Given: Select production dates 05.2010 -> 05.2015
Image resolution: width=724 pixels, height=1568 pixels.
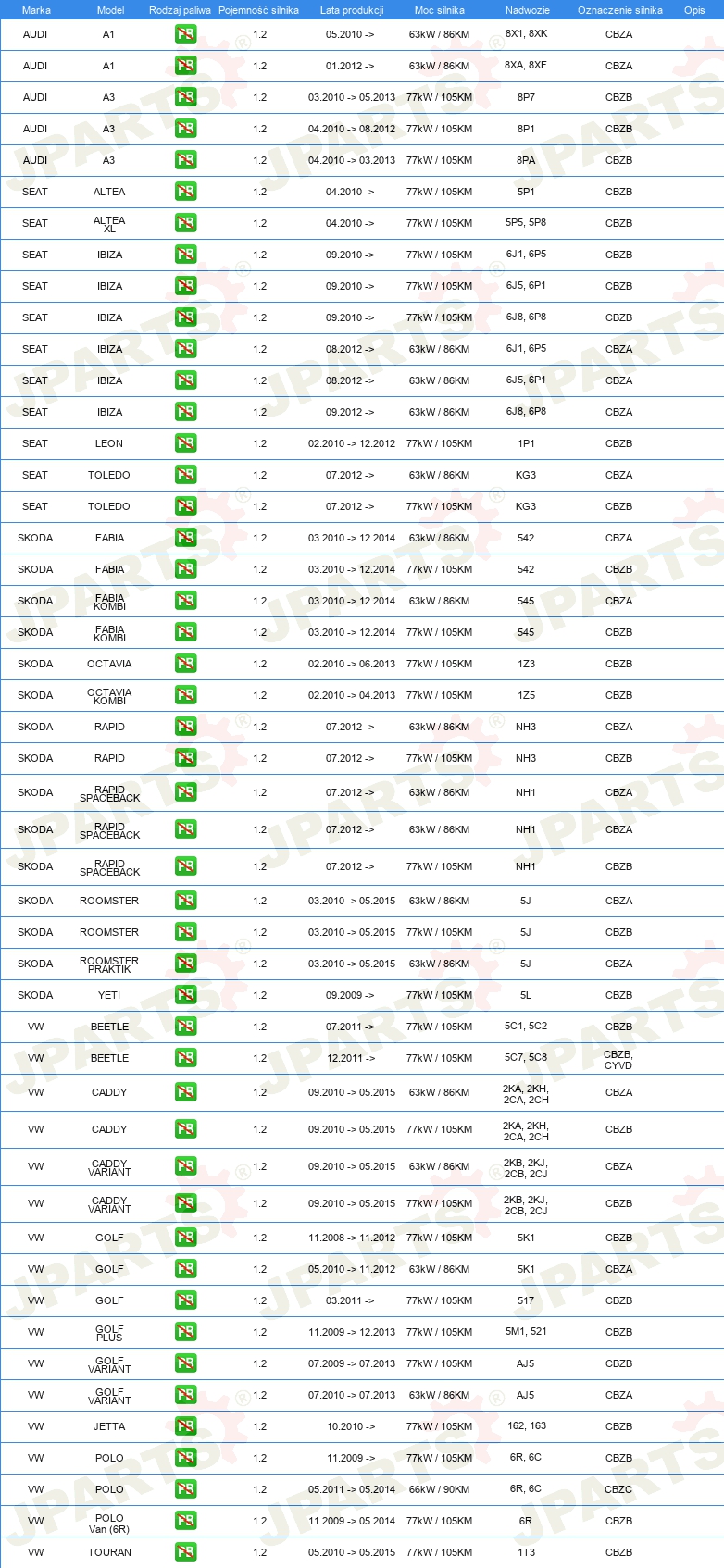Looking at the screenshot, I should [x=352, y=1552].
